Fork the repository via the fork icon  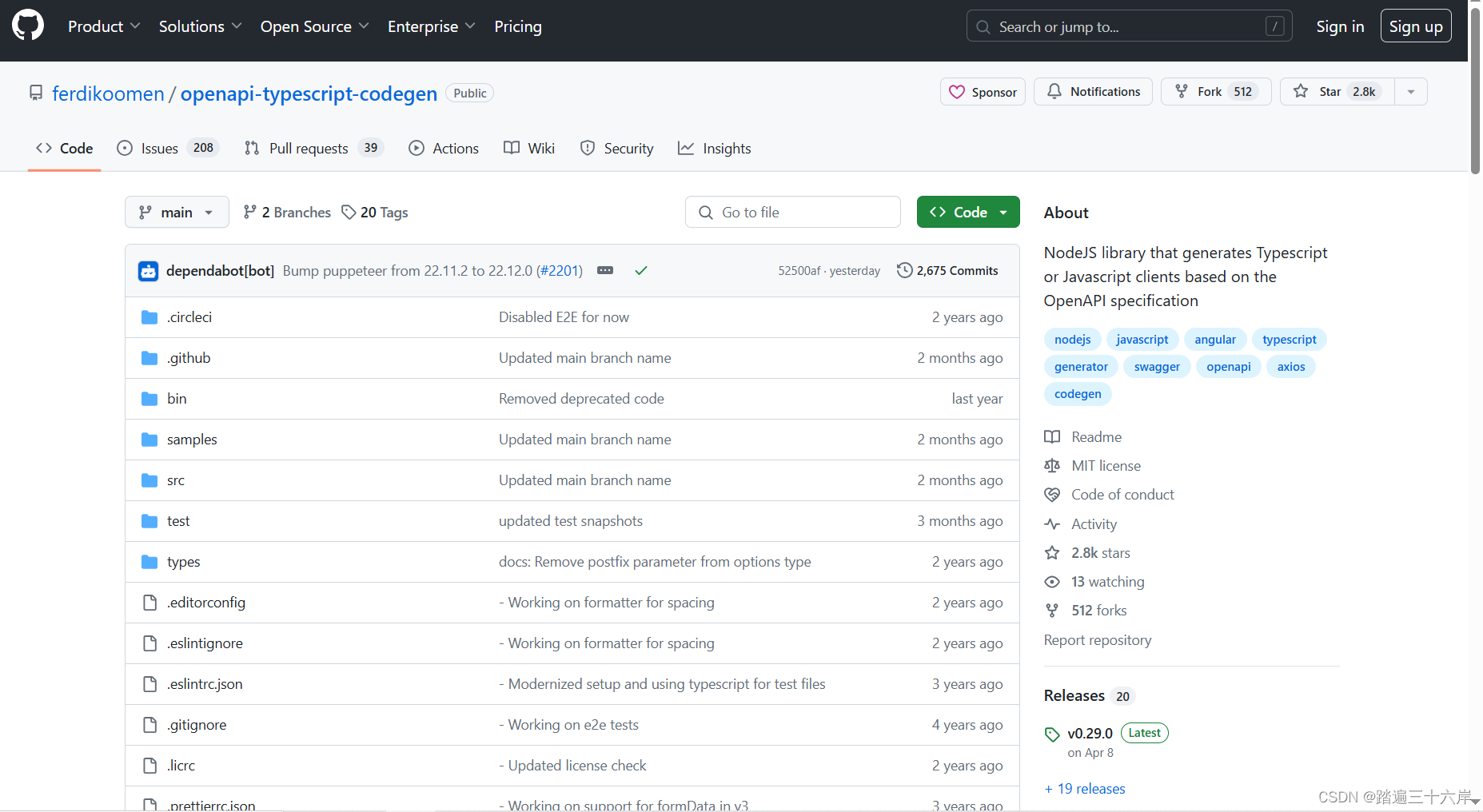[x=1182, y=91]
